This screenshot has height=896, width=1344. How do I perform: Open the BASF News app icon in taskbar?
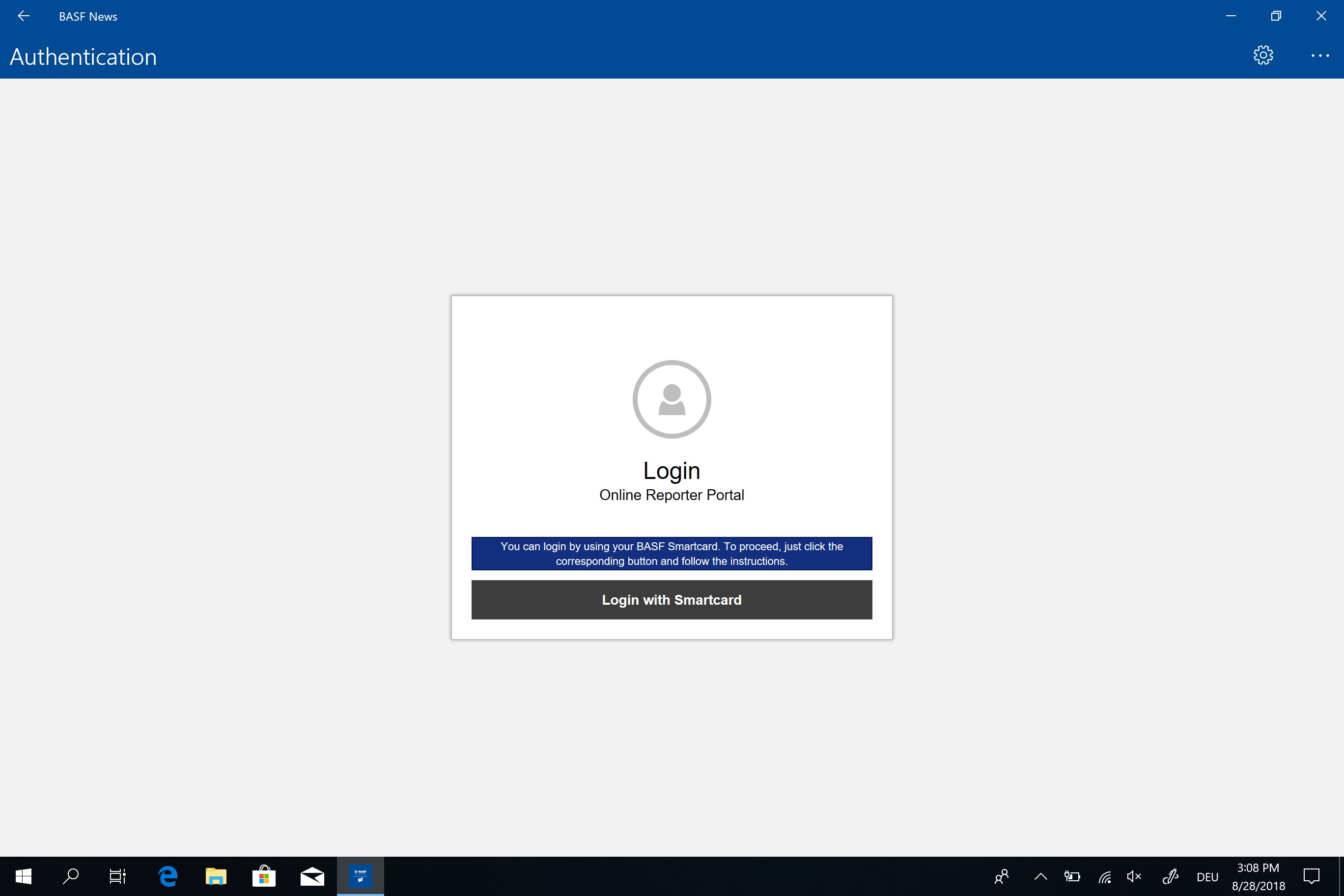tap(360, 876)
